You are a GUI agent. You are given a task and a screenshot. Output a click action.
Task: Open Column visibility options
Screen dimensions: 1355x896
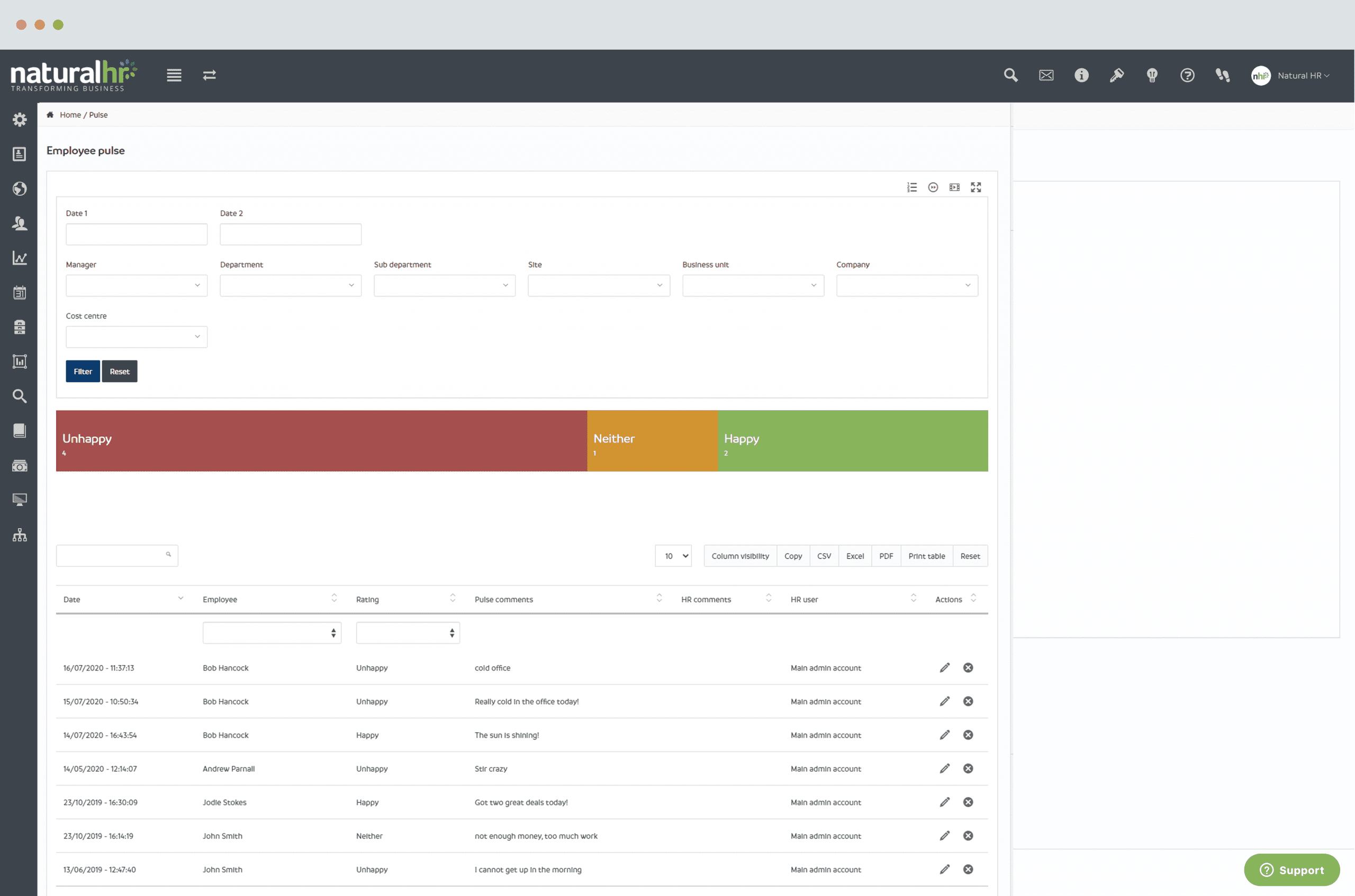740,556
